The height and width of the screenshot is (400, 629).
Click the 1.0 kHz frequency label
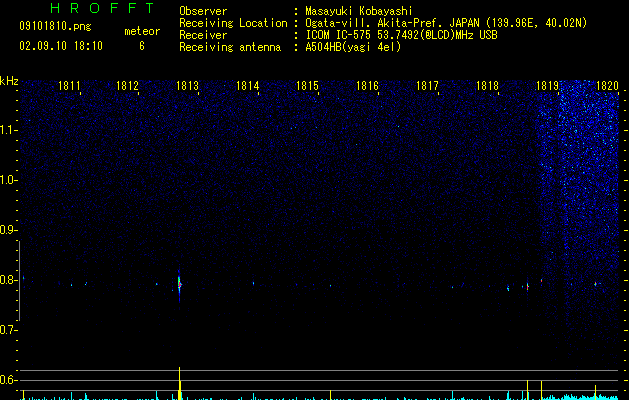coord(9,180)
